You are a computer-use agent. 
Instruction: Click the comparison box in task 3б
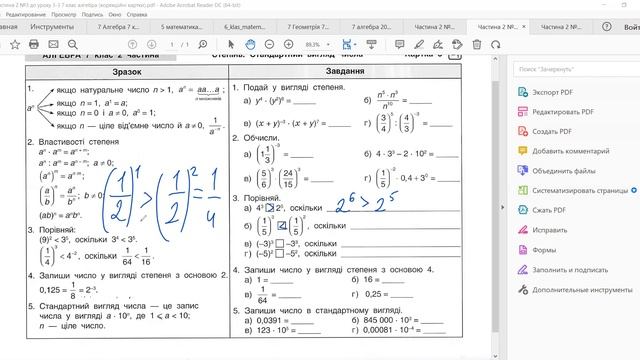point(282,225)
